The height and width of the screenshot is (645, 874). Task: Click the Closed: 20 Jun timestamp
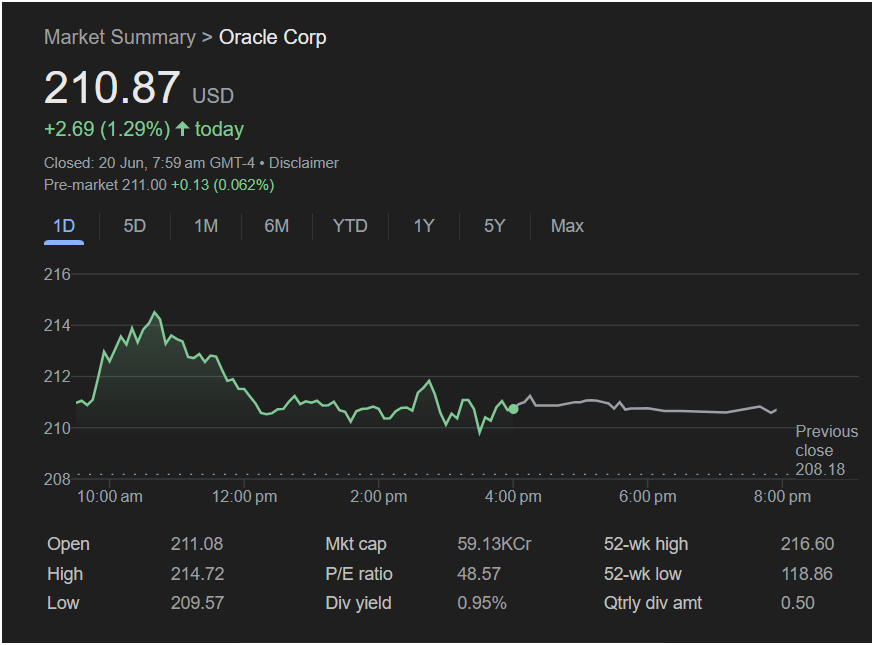(149, 163)
